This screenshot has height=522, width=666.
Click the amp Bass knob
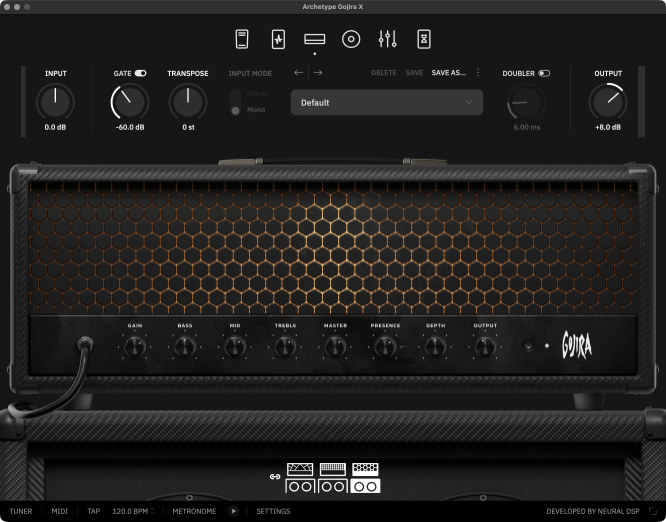185,347
